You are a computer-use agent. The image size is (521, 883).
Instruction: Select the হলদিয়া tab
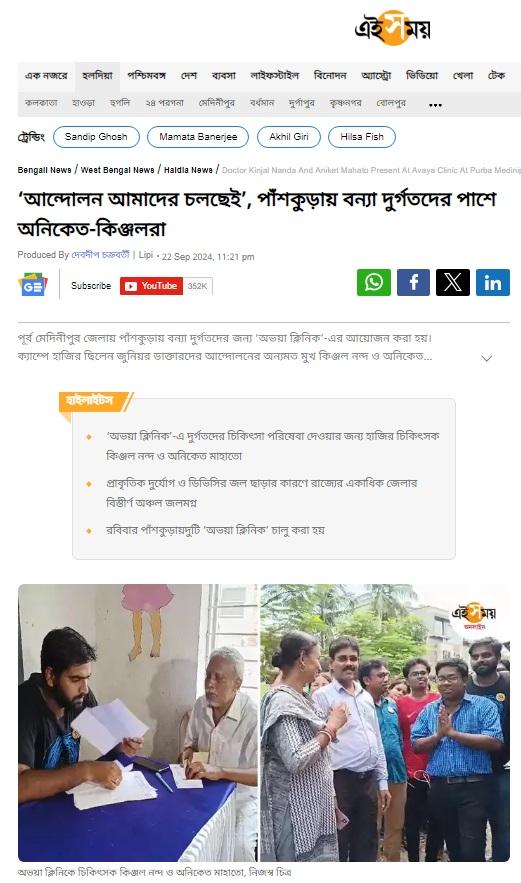pos(97,75)
